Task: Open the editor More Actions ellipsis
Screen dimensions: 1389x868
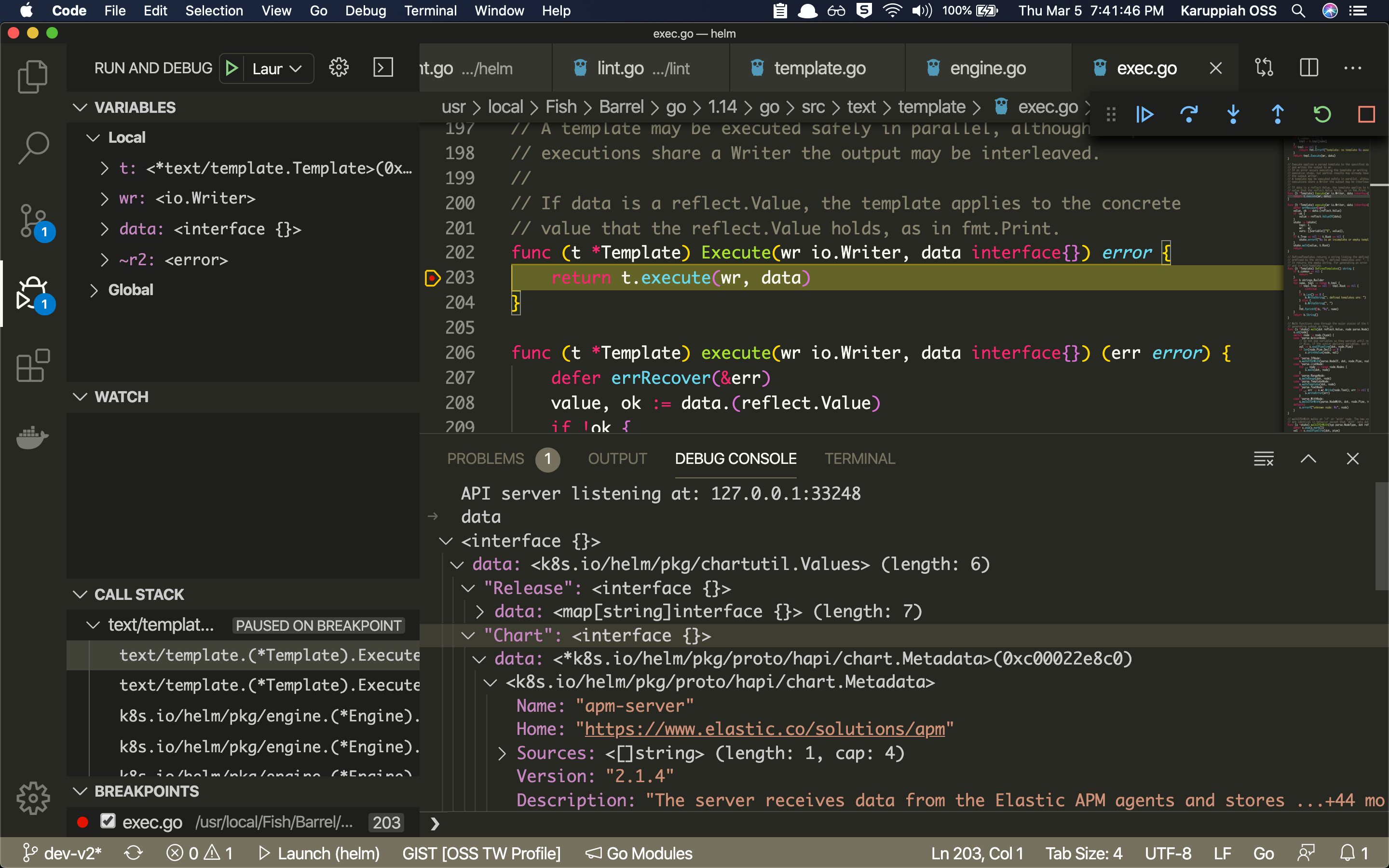Action: (x=1353, y=68)
